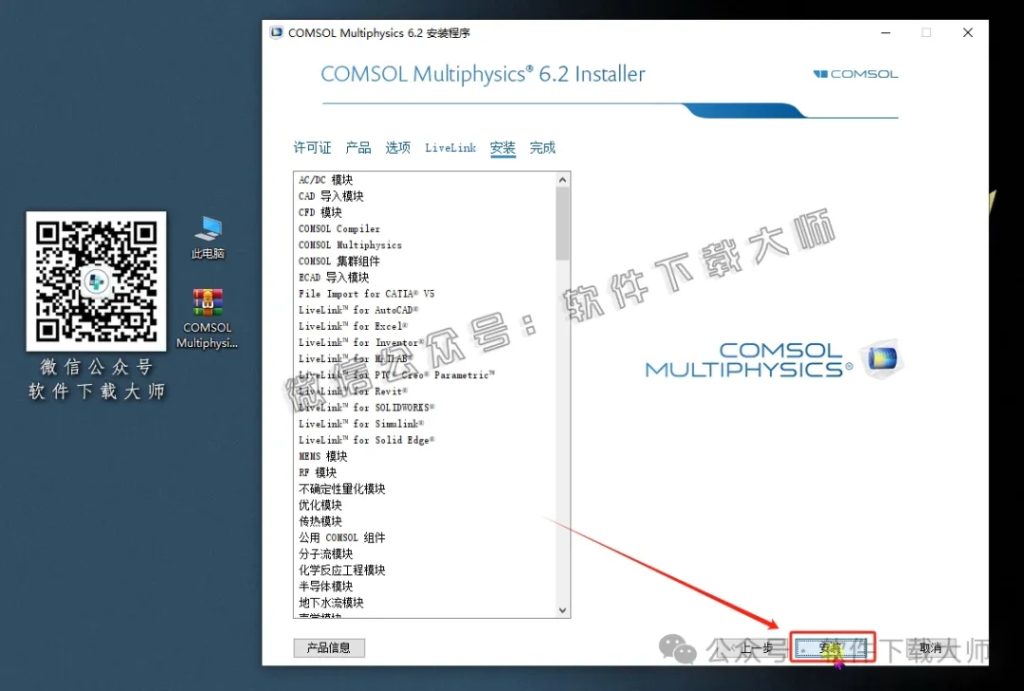Switch to the LiveLink tab

(x=450, y=147)
